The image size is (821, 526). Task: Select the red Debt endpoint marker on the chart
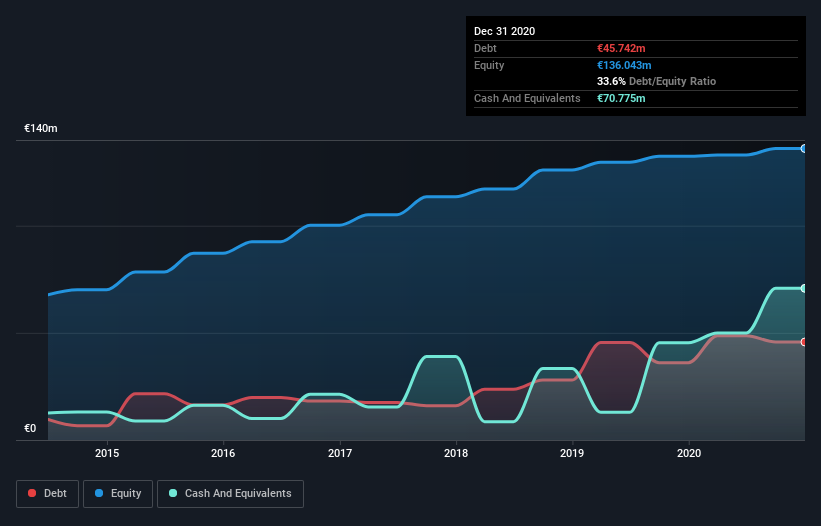(803, 342)
